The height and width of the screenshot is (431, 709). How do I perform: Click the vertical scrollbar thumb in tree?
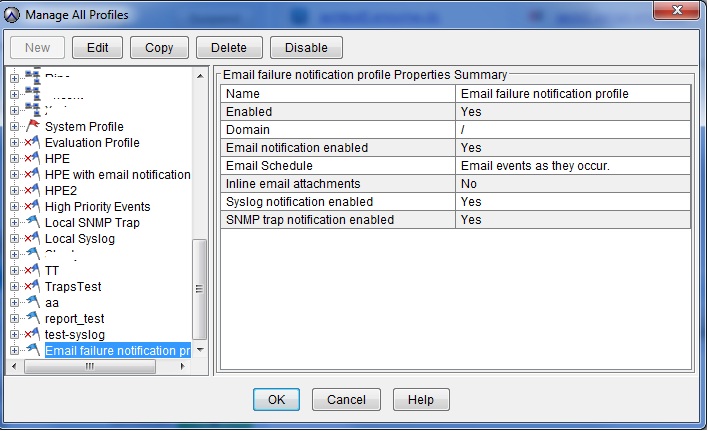[x=199, y=289]
